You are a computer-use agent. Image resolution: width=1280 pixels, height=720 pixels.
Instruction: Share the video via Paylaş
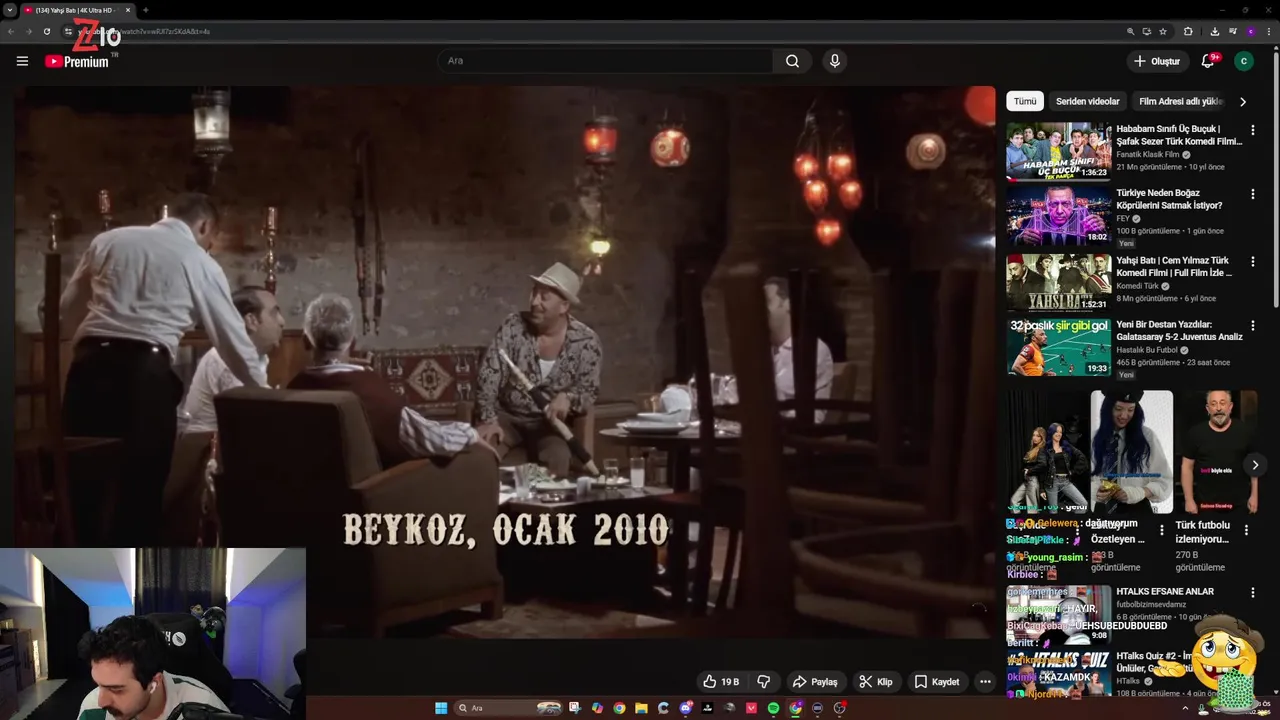(815, 682)
